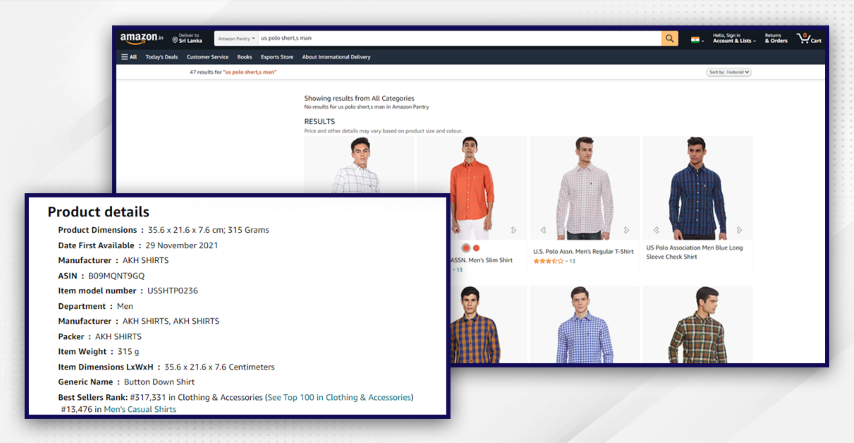Open the Exports Store
Image resolution: width=854 pixels, height=443 pixels.
pyautogui.click(x=277, y=57)
